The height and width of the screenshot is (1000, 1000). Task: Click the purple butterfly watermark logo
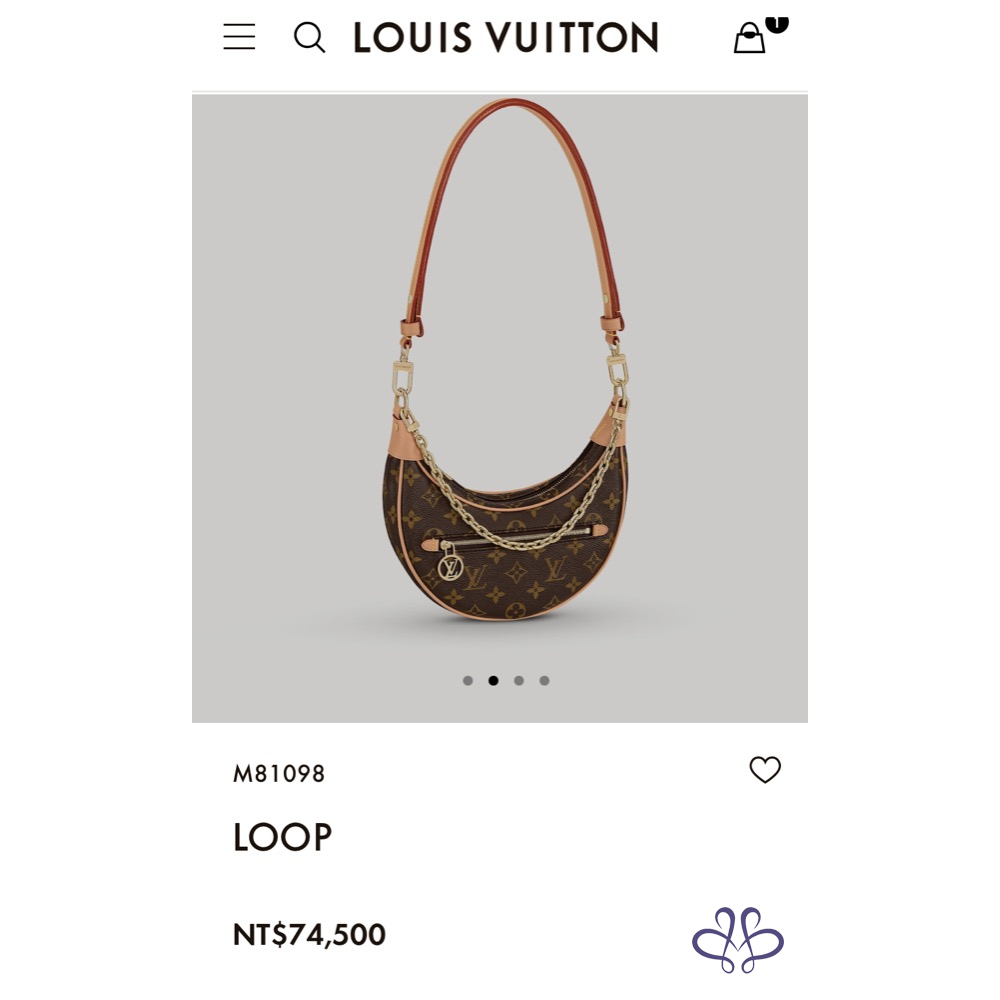tap(738, 940)
